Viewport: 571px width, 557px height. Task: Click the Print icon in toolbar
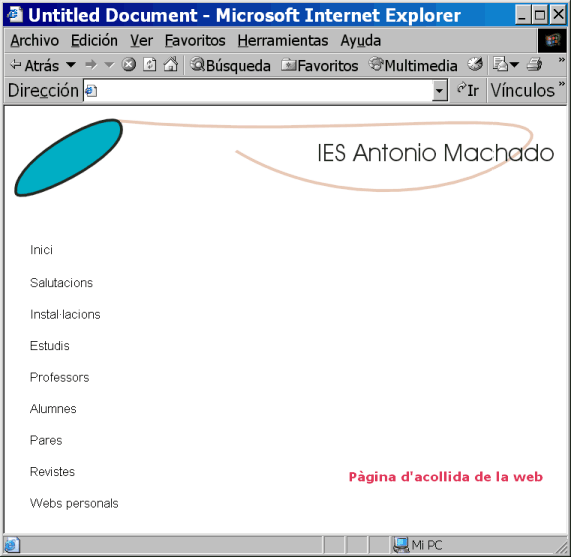tap(534, 65)
